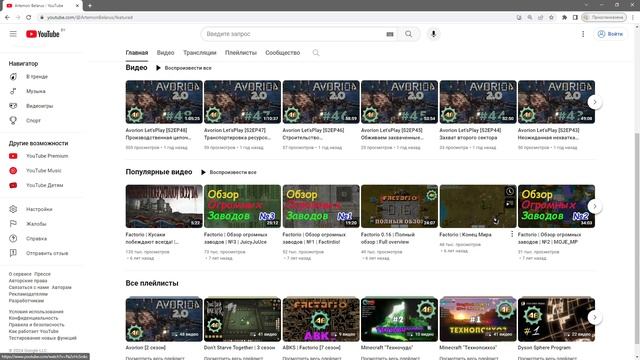Open Avorion [2 сезон] playlist thumbnail
640x360 pixels.
(x=164, y=320)
